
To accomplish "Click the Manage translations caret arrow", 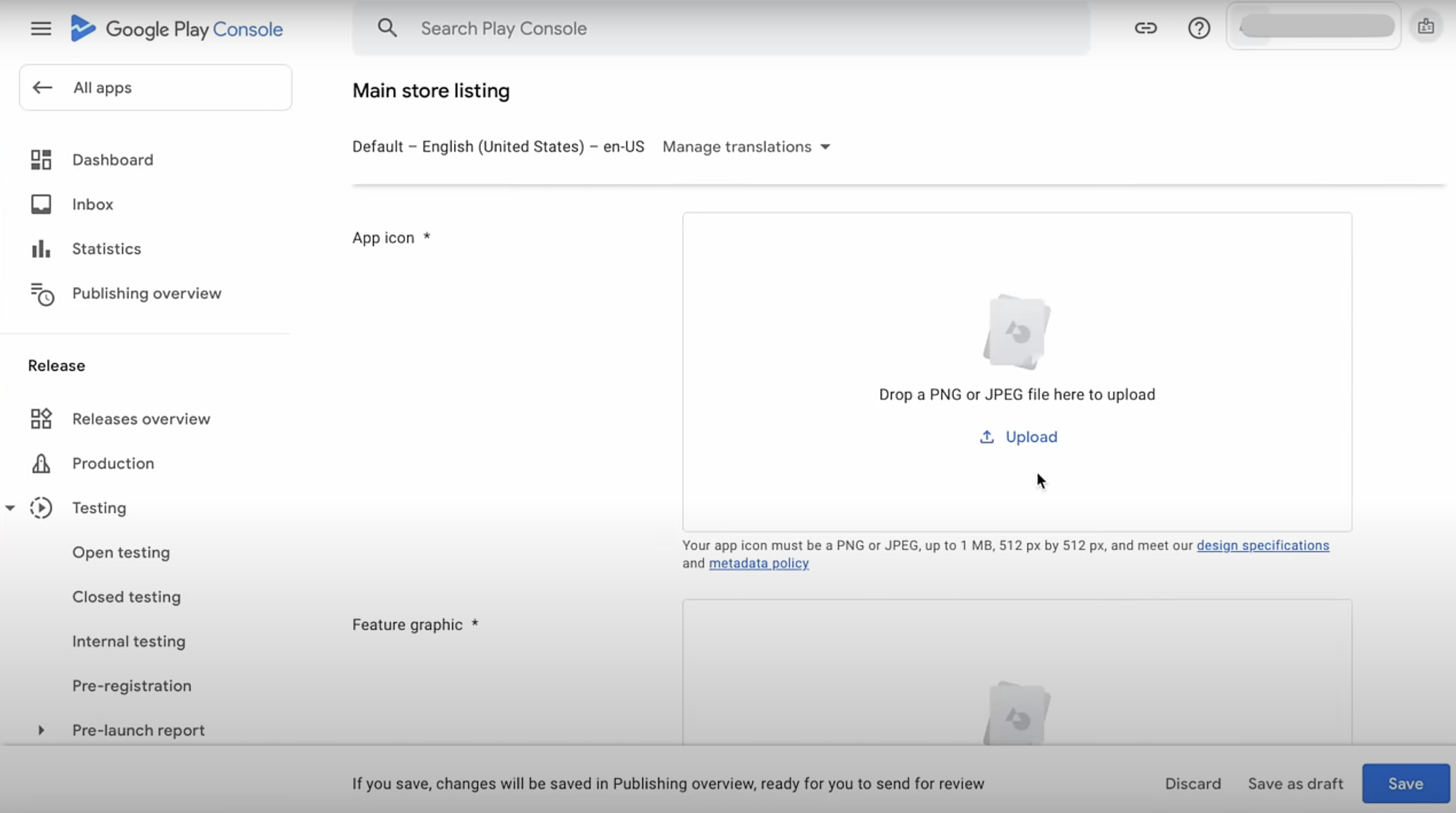I will tap(825, 147).
